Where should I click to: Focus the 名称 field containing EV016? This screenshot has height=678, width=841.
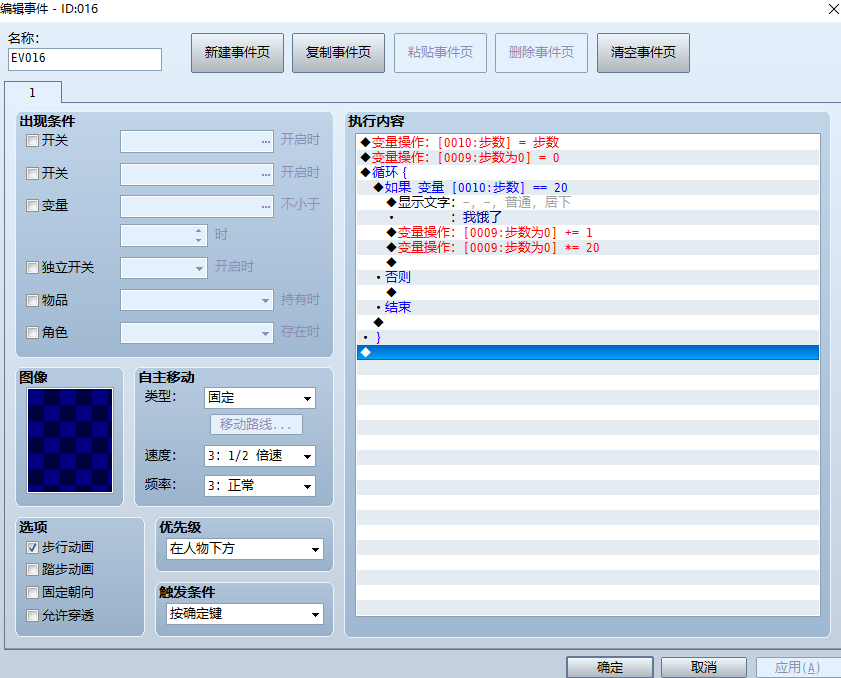(x=85, y=59)
